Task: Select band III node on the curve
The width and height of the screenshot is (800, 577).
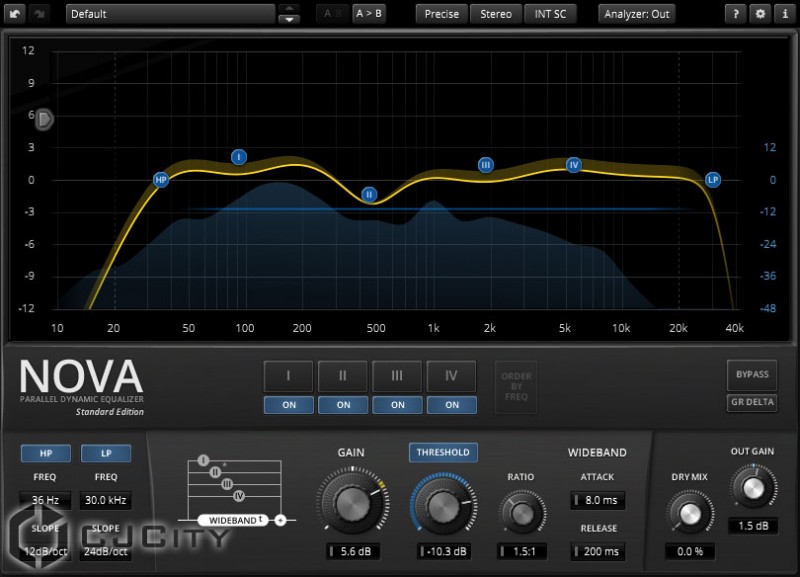Action: pyautogui.click(x=486, y=165)
